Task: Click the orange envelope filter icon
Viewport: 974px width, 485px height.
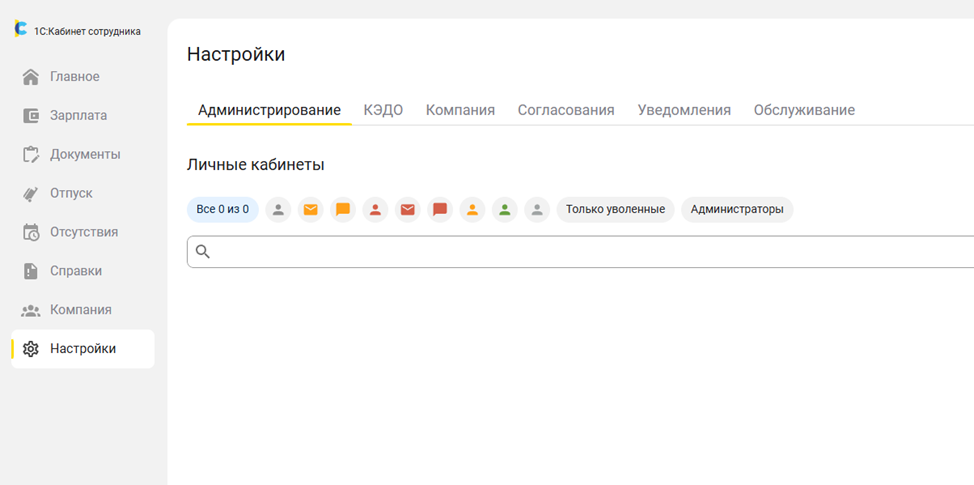Action: tap(311, 210)
